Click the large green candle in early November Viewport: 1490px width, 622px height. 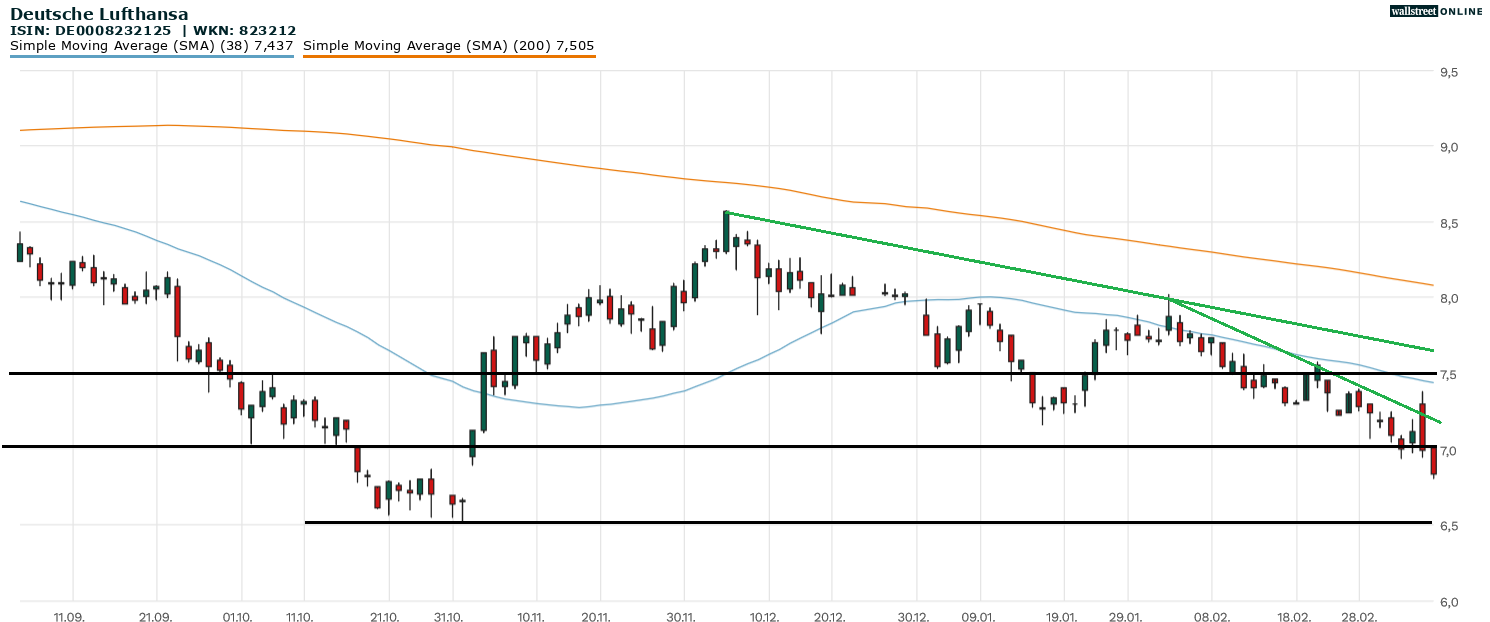click(x=483, y=392)
